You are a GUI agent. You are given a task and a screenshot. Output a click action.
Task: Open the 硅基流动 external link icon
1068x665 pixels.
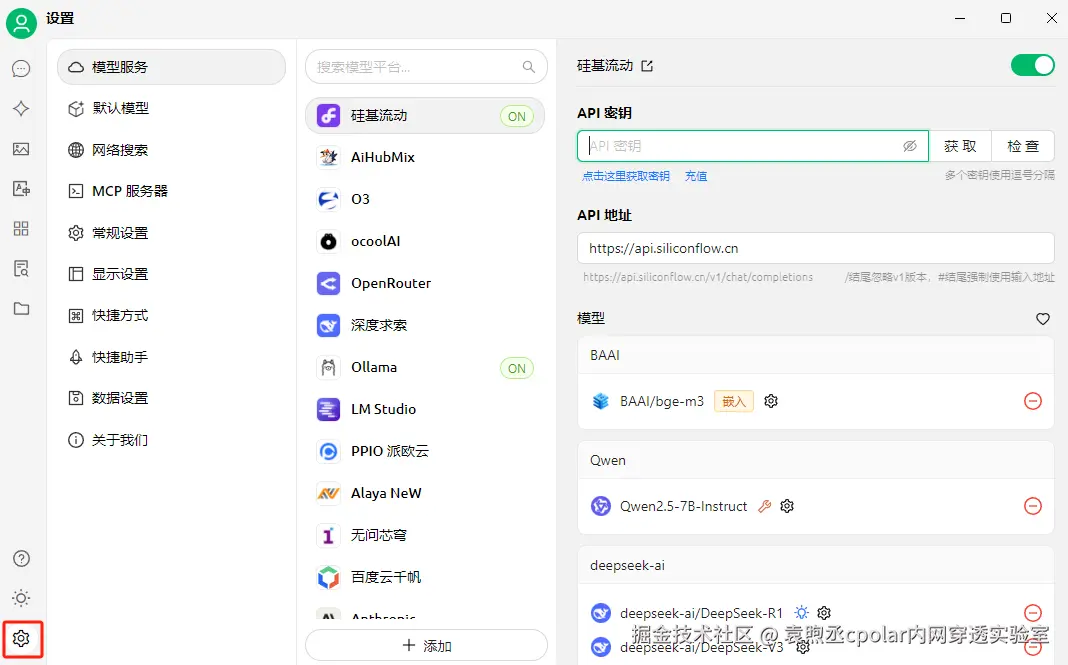pyautogui.click(x=647, y=66)
